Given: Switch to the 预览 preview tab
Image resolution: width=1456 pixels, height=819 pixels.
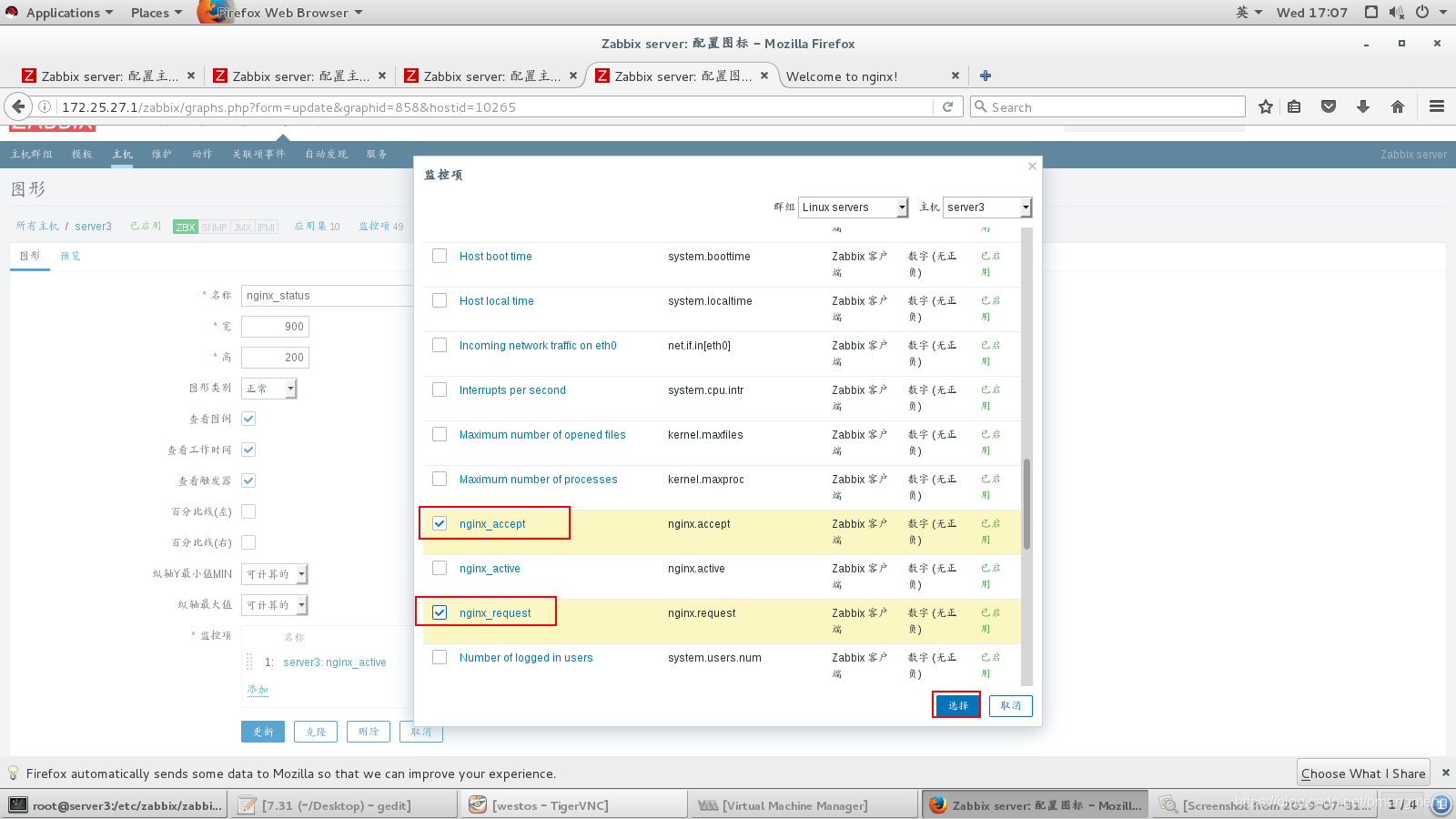Looking at the screenshot, I should pos(70,256).
